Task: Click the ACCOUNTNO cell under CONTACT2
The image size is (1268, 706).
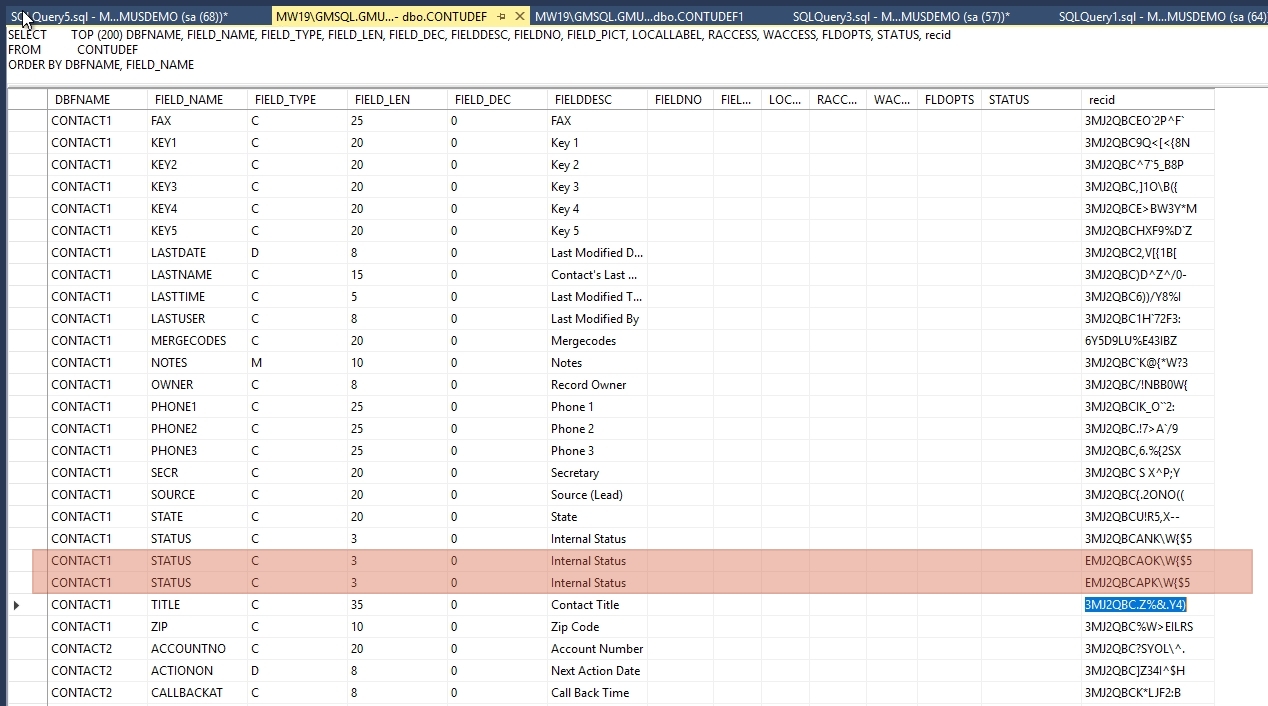Action: point(190,648)
